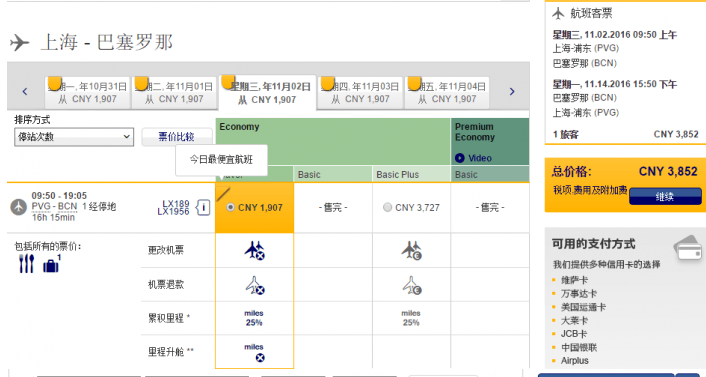Select the November 03 Thursday date tab

point(361,93)
